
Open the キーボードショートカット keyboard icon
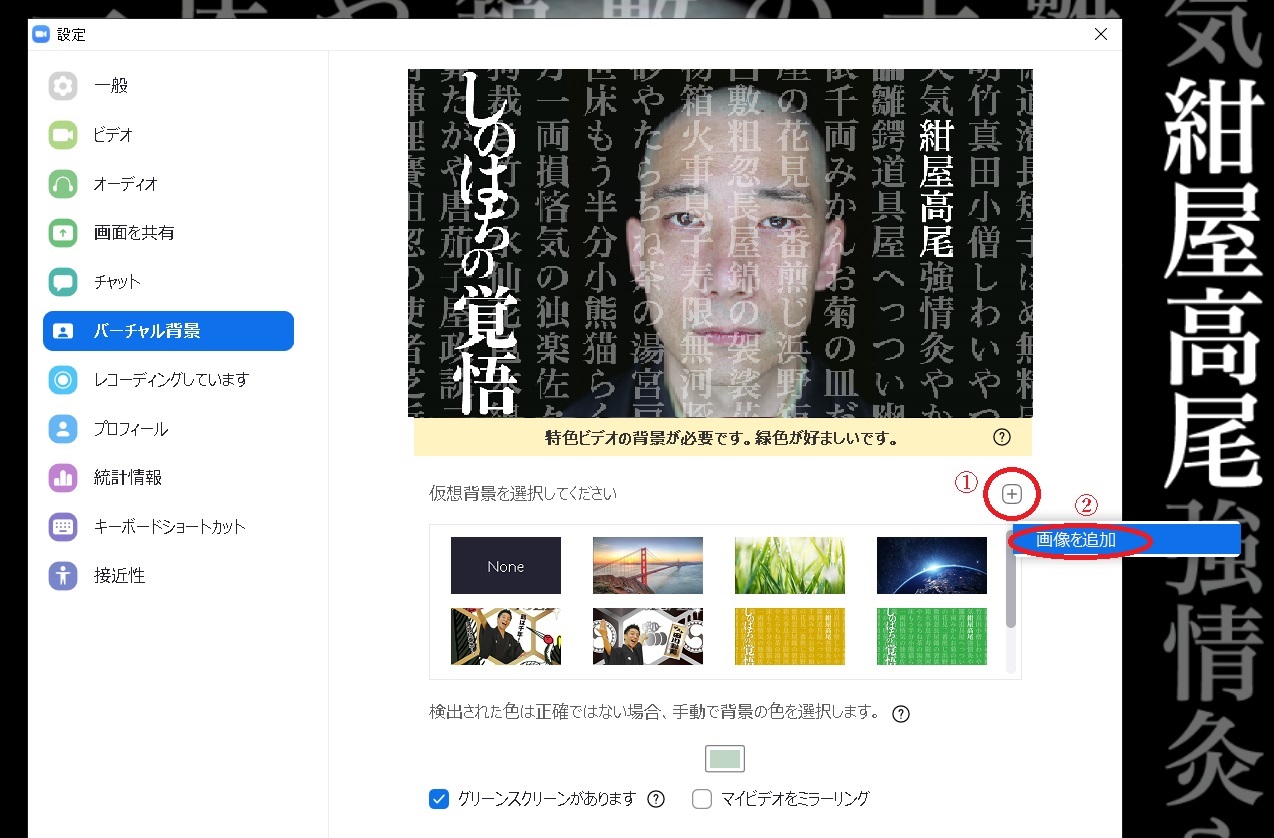[63, 527]
